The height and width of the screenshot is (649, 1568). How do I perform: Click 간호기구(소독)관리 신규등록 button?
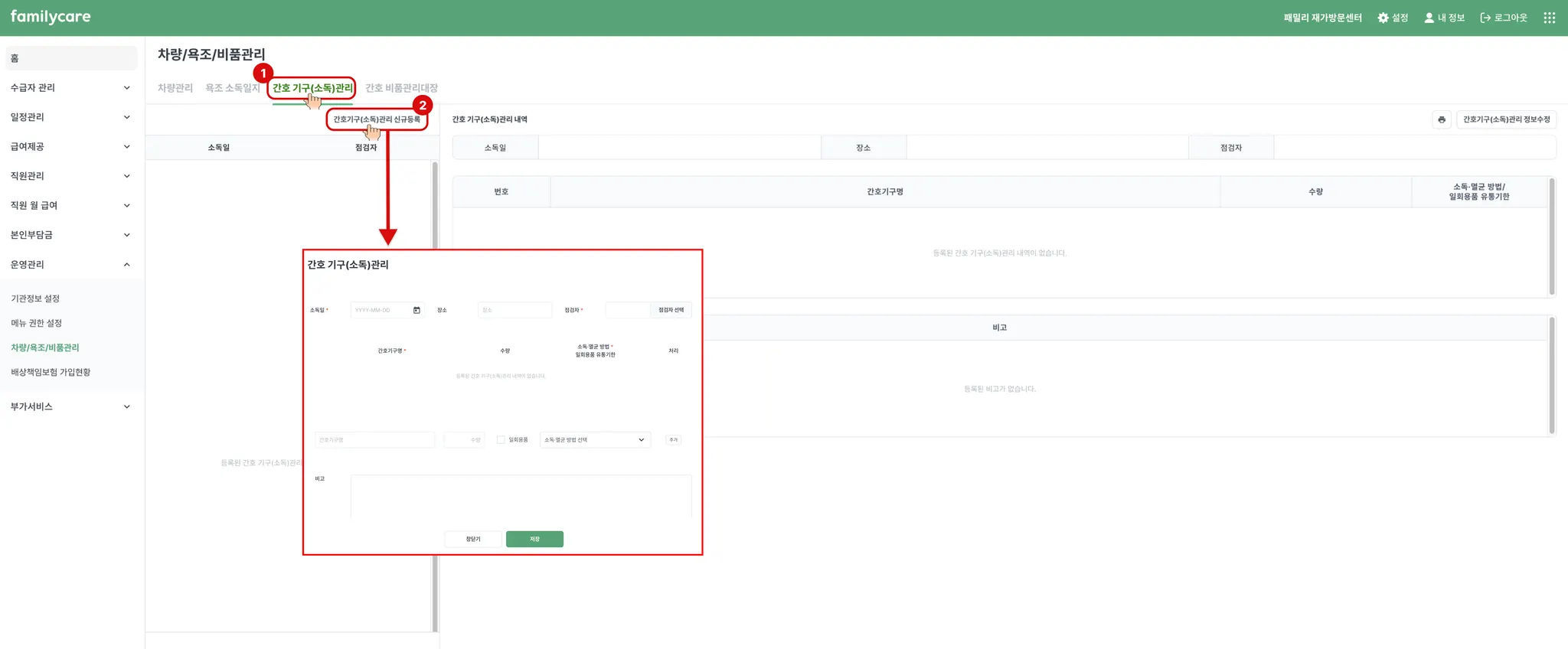coord(377,119)
